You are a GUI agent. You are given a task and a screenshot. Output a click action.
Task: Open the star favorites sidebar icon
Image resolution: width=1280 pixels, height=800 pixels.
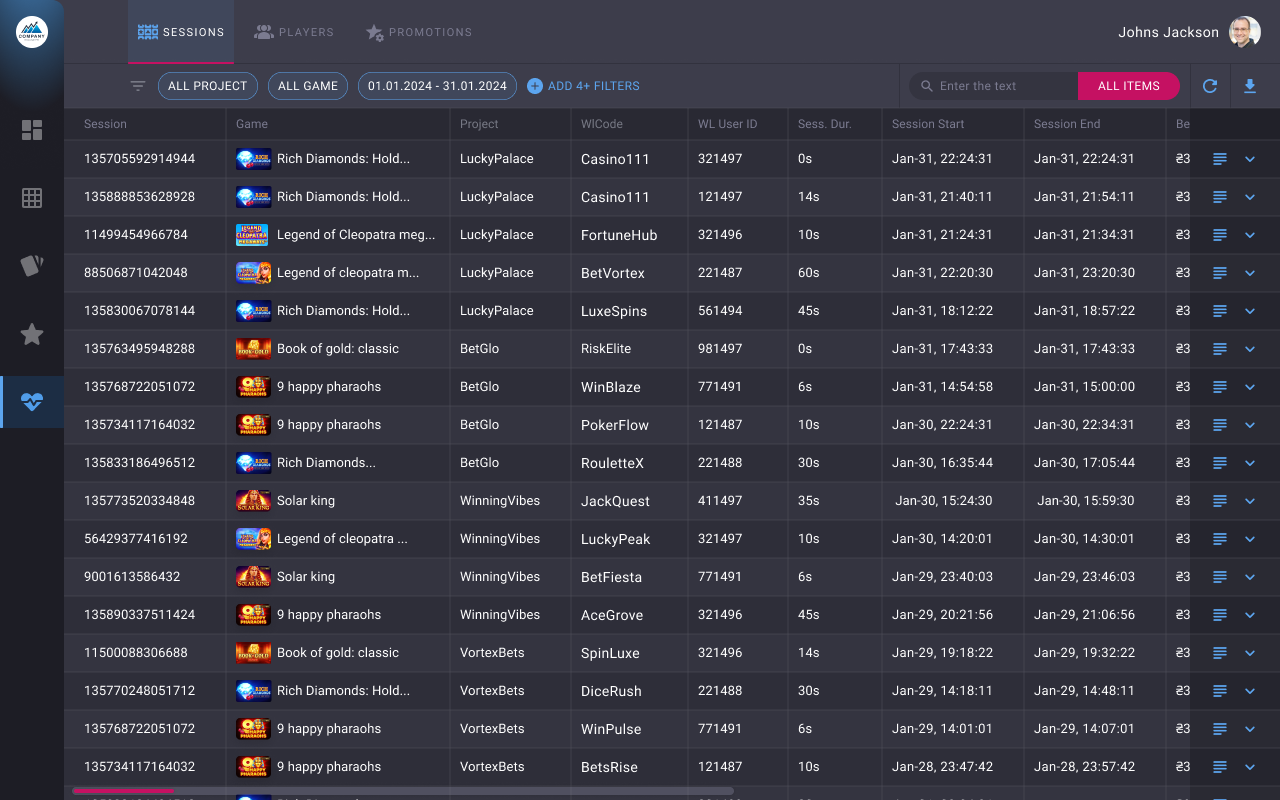coord(32,334)
